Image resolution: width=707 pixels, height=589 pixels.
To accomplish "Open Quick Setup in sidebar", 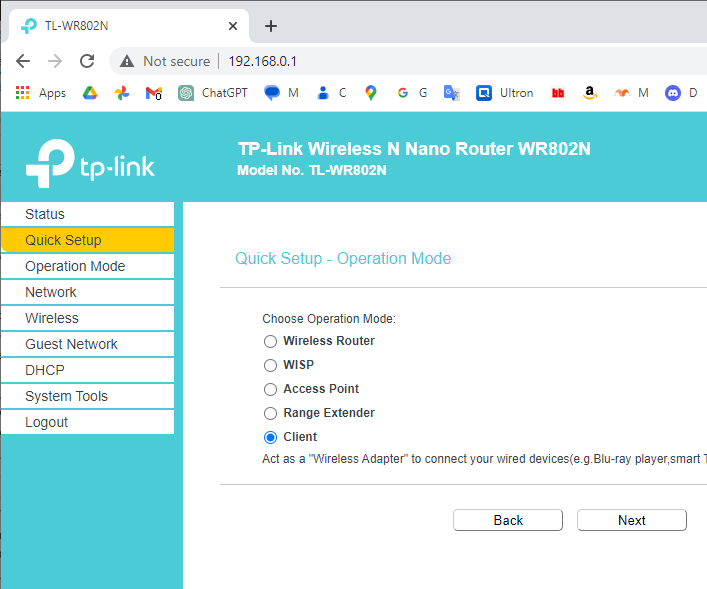I will click(88, 240).
